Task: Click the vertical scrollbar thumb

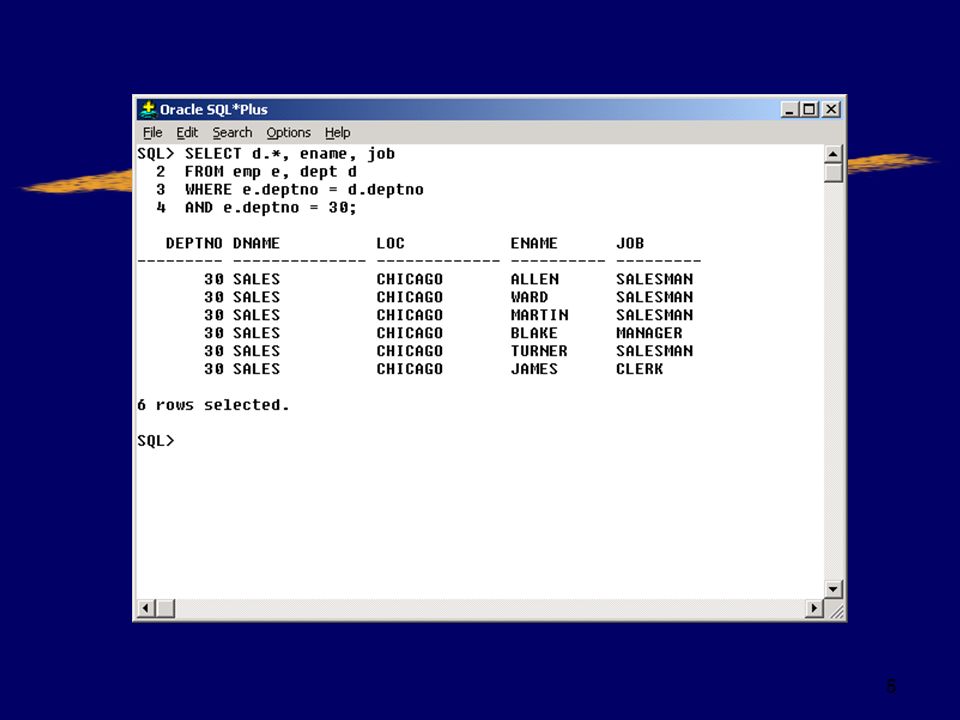Action: click(x=833, y=172)
